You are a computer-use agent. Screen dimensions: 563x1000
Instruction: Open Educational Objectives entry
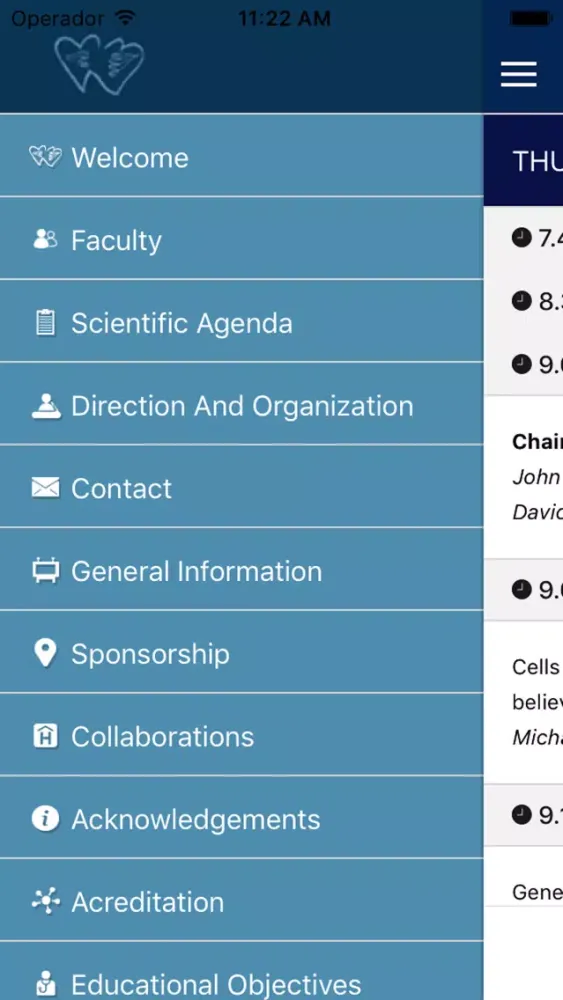pos(242,971)
